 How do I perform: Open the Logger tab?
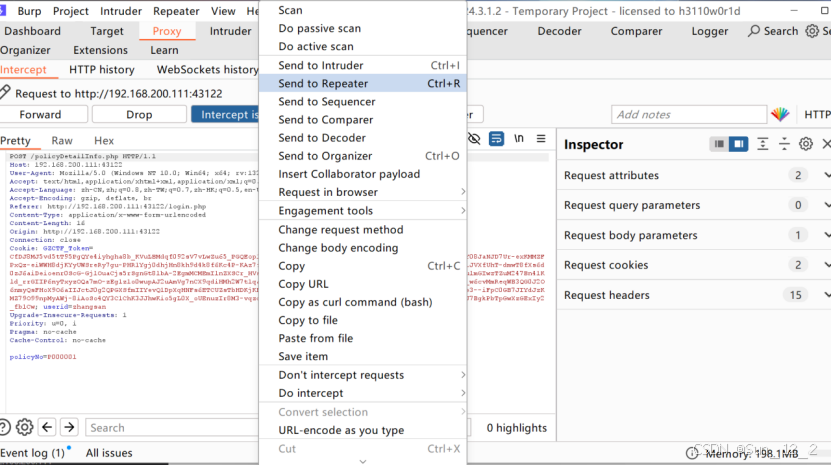tap(710, 31)
